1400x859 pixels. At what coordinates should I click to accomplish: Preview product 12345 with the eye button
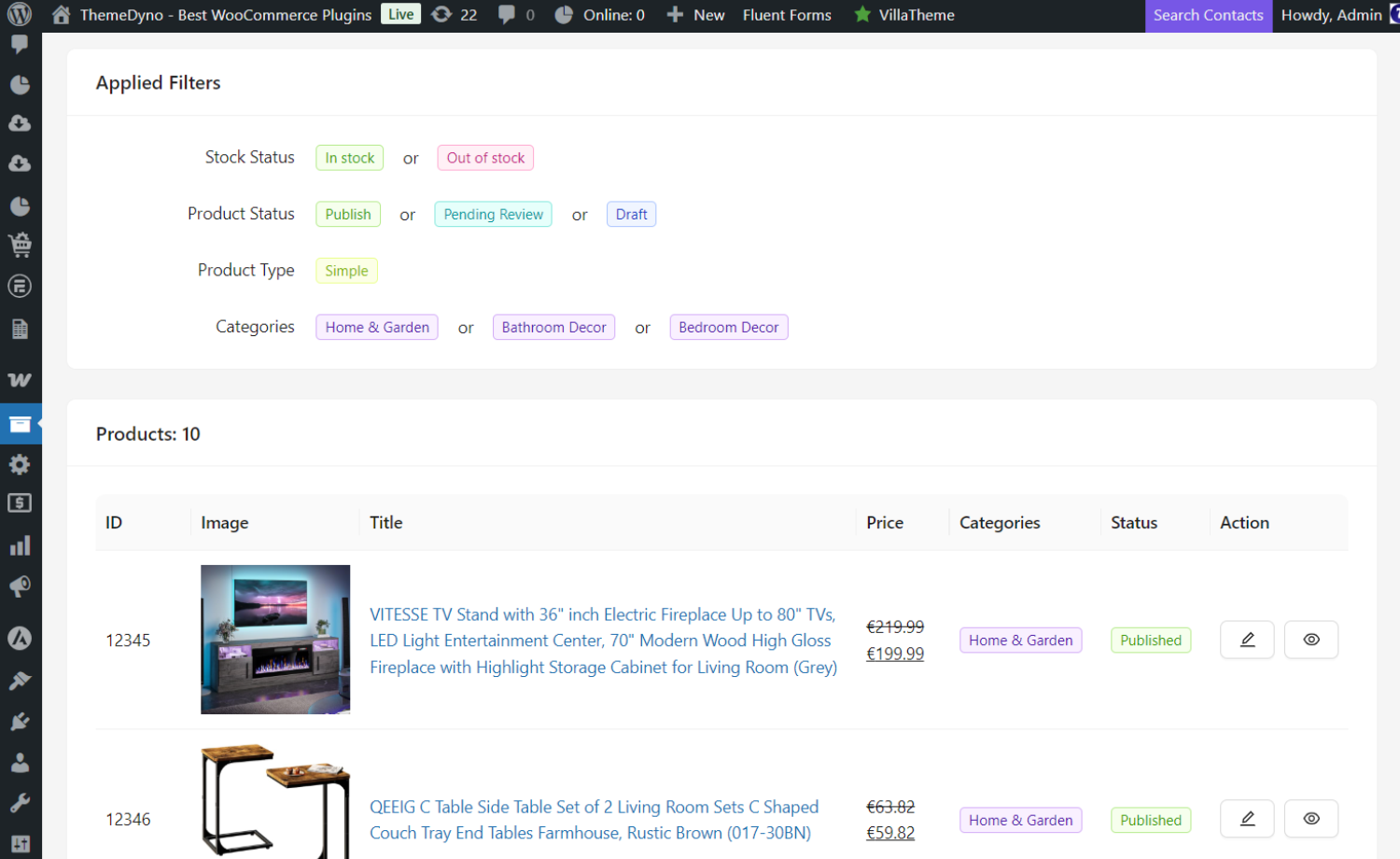pos(1310,640)
